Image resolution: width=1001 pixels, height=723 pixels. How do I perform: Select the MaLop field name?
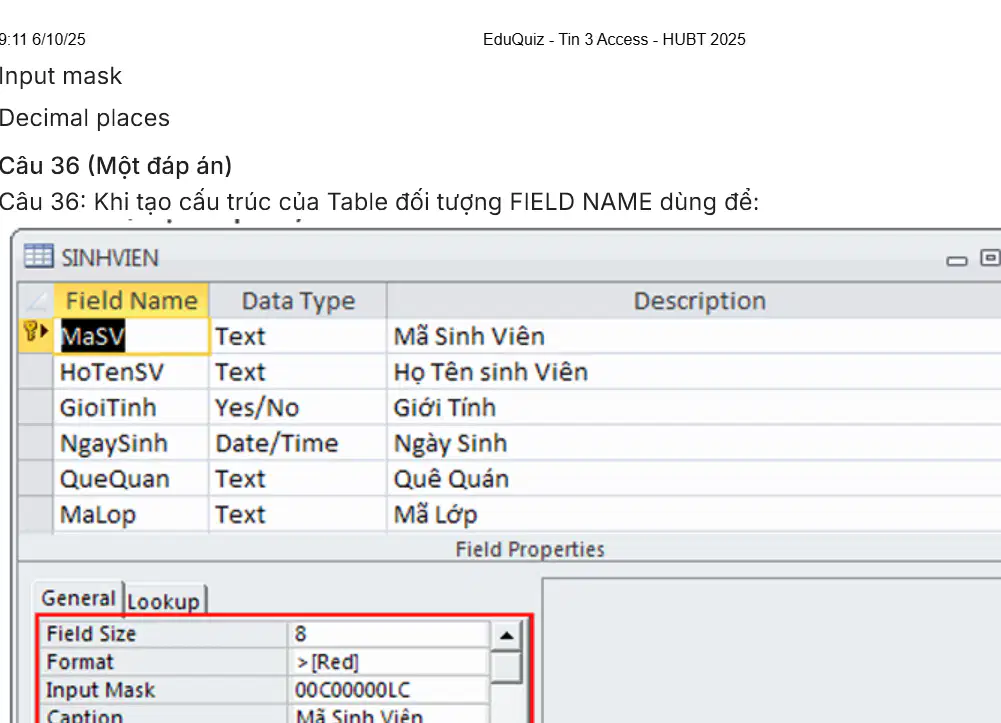[x=132, y=514]
